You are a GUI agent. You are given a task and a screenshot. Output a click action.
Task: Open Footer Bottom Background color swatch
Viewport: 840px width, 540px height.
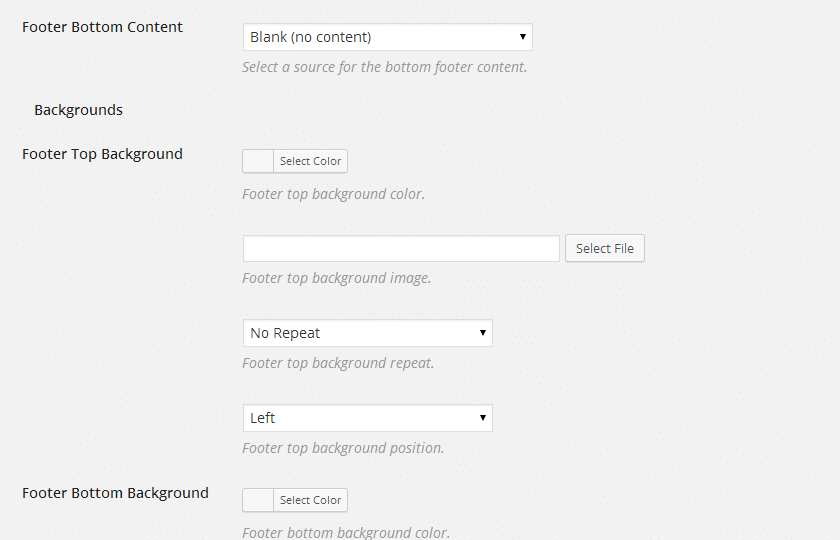point(258,500)
